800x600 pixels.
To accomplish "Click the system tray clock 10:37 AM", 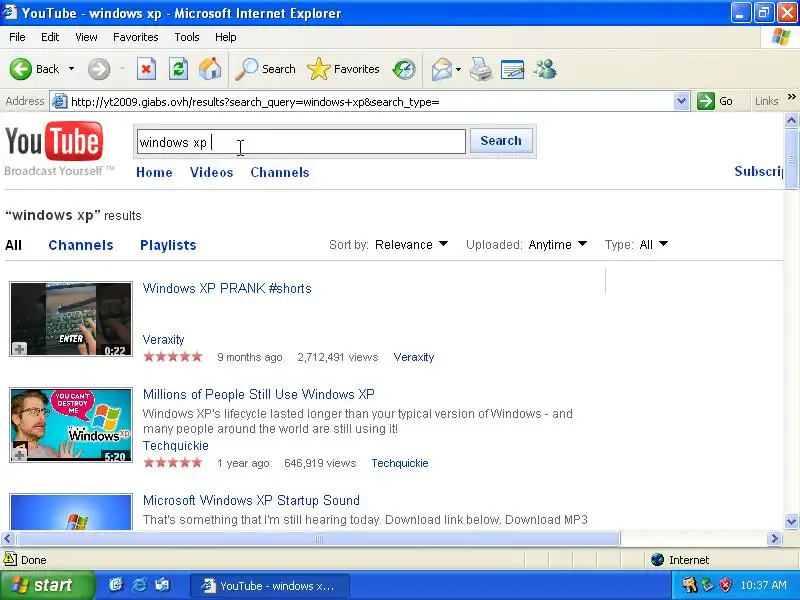I will tap(763, 585).
